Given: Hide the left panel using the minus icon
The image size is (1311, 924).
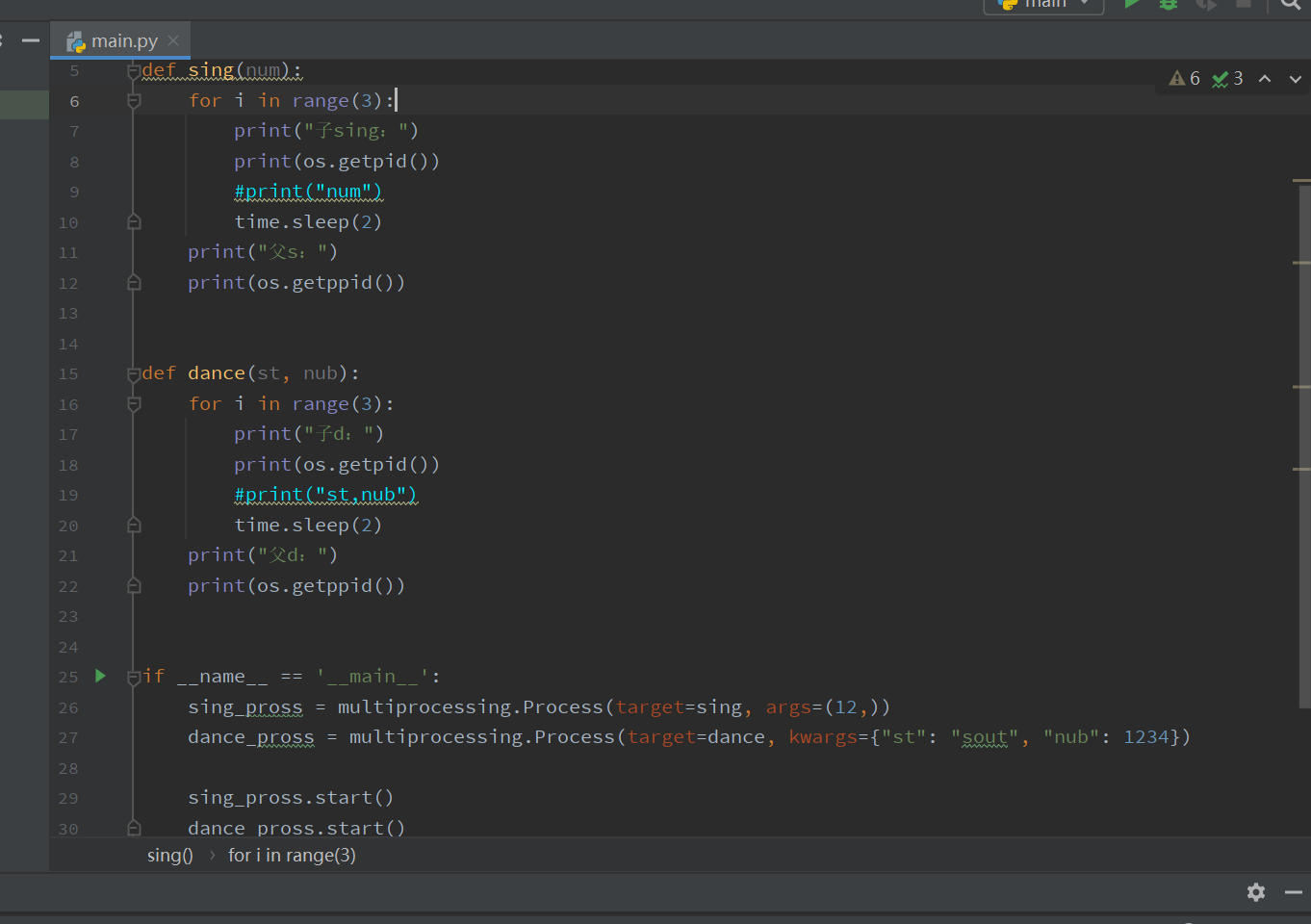Looking at the screenshot, I should [x=31, y=40].
